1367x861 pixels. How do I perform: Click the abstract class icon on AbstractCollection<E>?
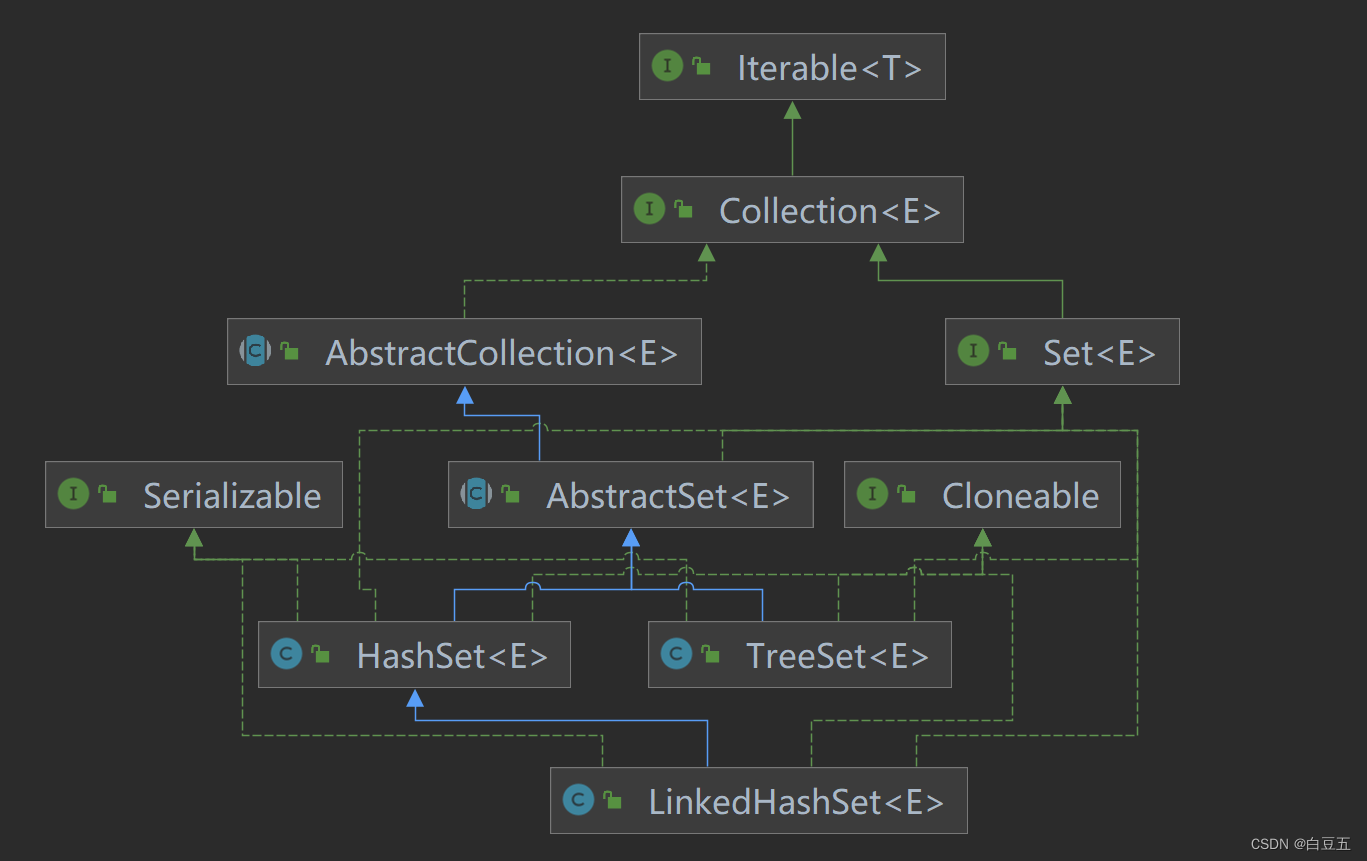tap(256, 350)
